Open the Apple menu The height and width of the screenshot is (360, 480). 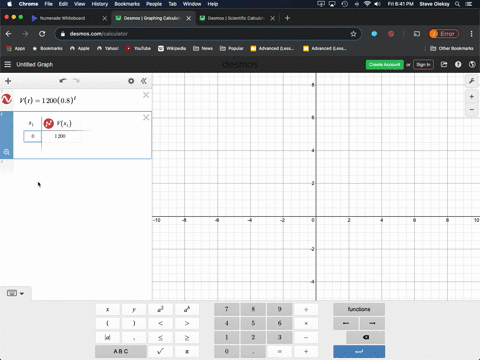click(9, 4)
